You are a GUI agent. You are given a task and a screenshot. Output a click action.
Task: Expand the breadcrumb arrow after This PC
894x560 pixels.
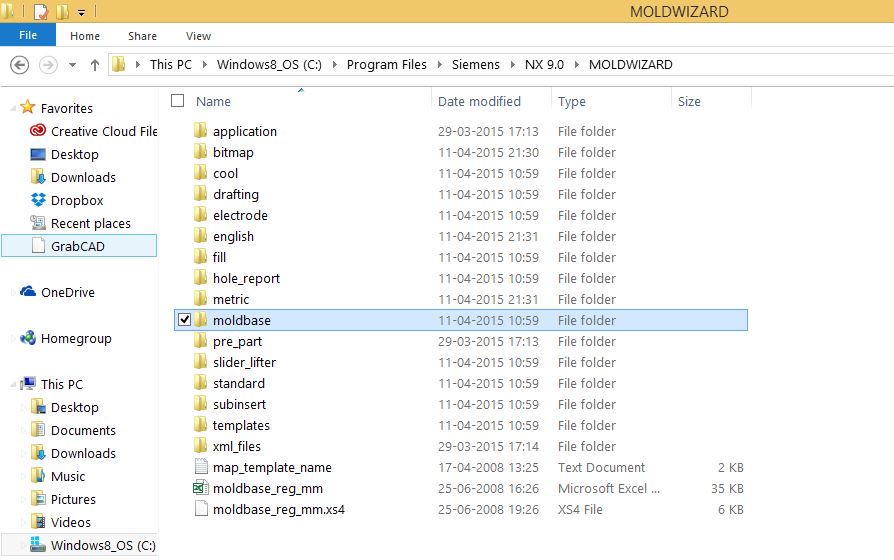[204, 64]
